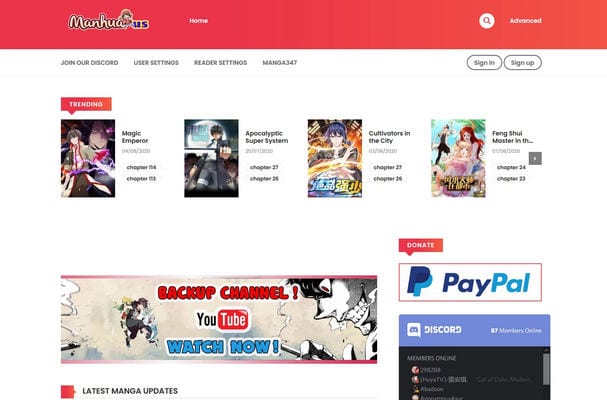Advance trending carousel with next arrow
607x400 pixels.
click(535, 158)
